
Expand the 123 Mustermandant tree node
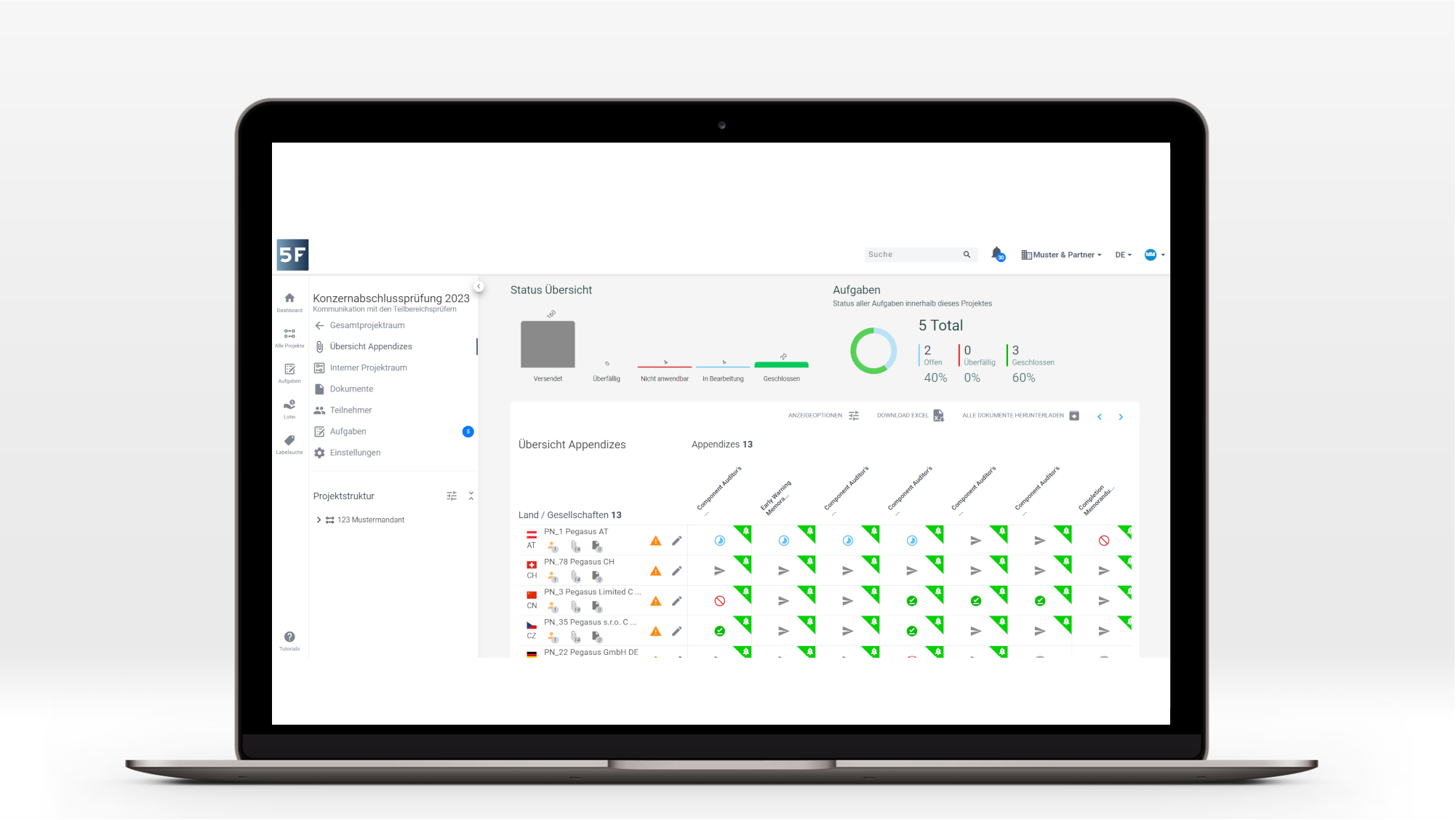(319, 520)
